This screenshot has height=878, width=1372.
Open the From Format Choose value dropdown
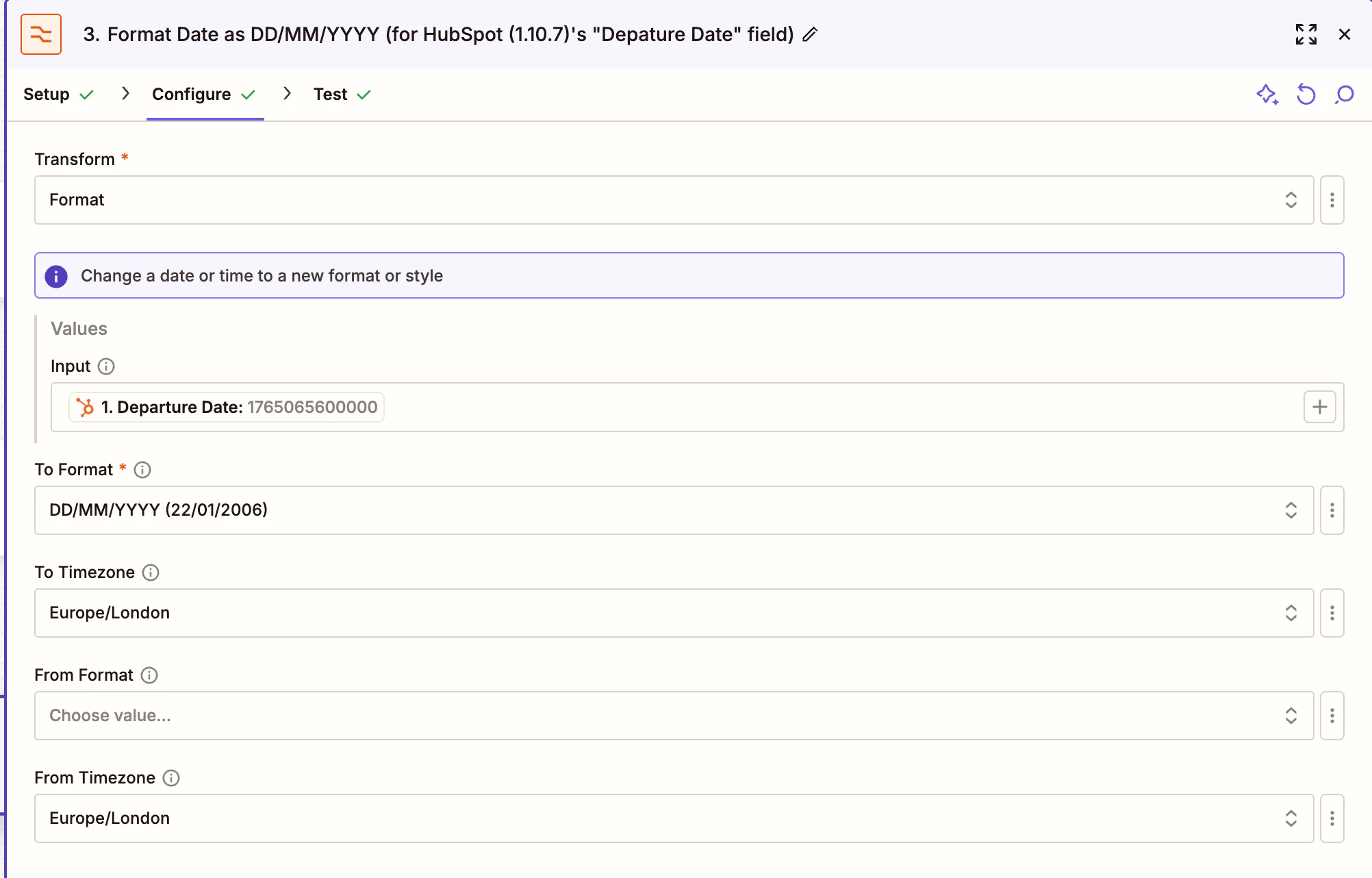pyautogui.click(x=674, y=716)
